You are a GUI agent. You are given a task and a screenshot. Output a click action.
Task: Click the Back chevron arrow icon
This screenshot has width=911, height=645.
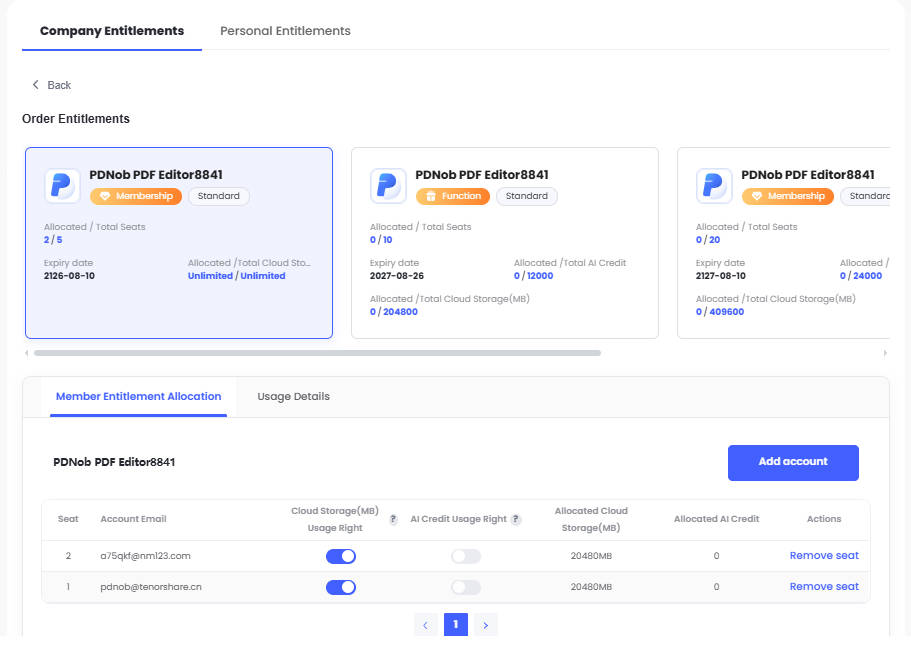coord(35,85)
